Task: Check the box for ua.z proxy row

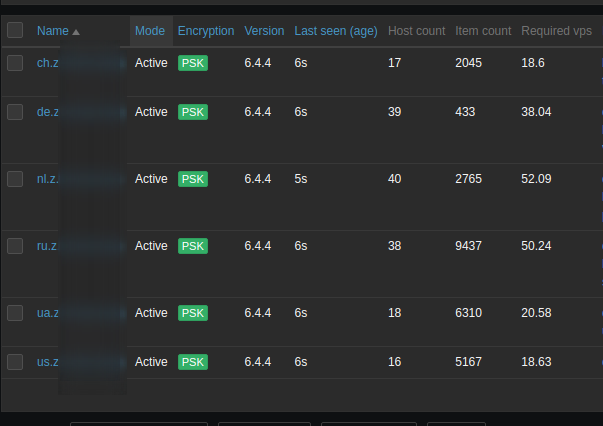Action: pyautogui.click(x=15, y=313)
